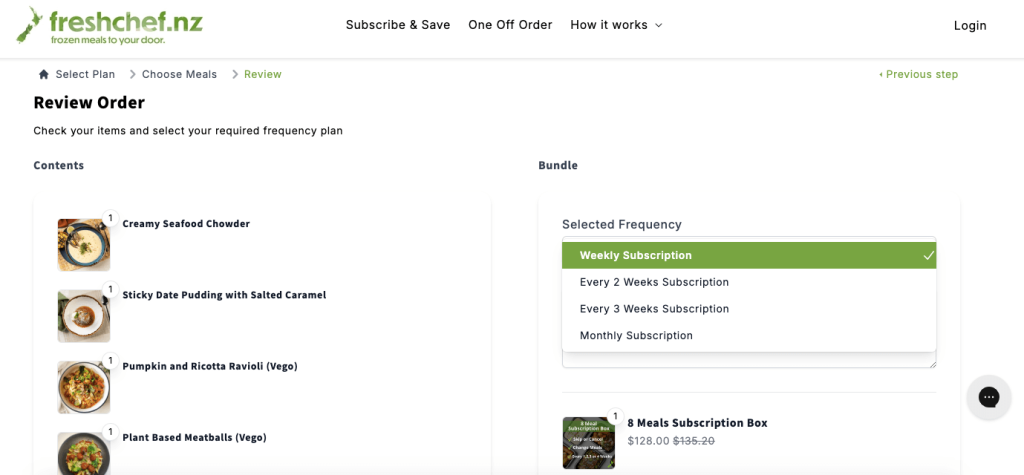Click the $128.00 price
Image resolution: width=1024 pixels, height=475 pixels.
pos(648,441)
